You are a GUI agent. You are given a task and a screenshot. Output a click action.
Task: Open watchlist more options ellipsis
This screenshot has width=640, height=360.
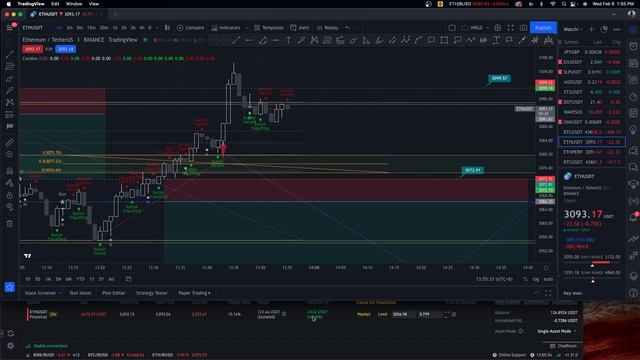click(x=617, y=29)
